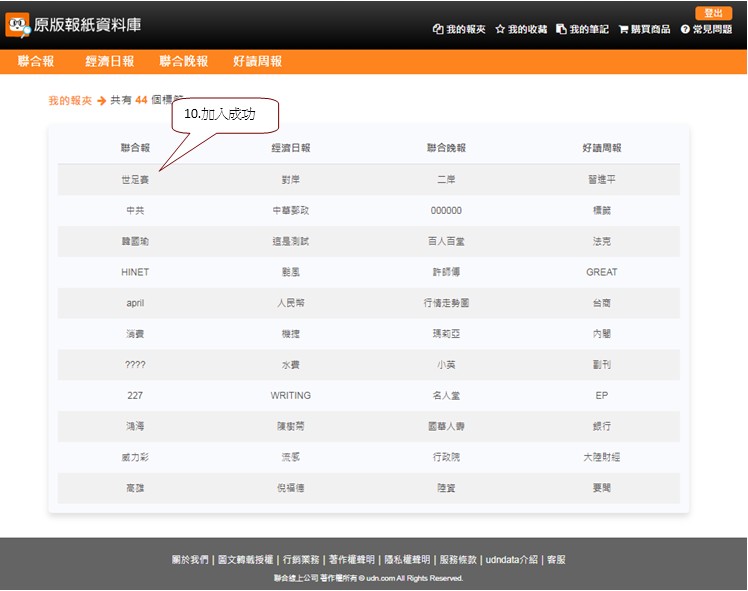
Task: Open the 威力彩 tag
Action: [x=135, y=457]
